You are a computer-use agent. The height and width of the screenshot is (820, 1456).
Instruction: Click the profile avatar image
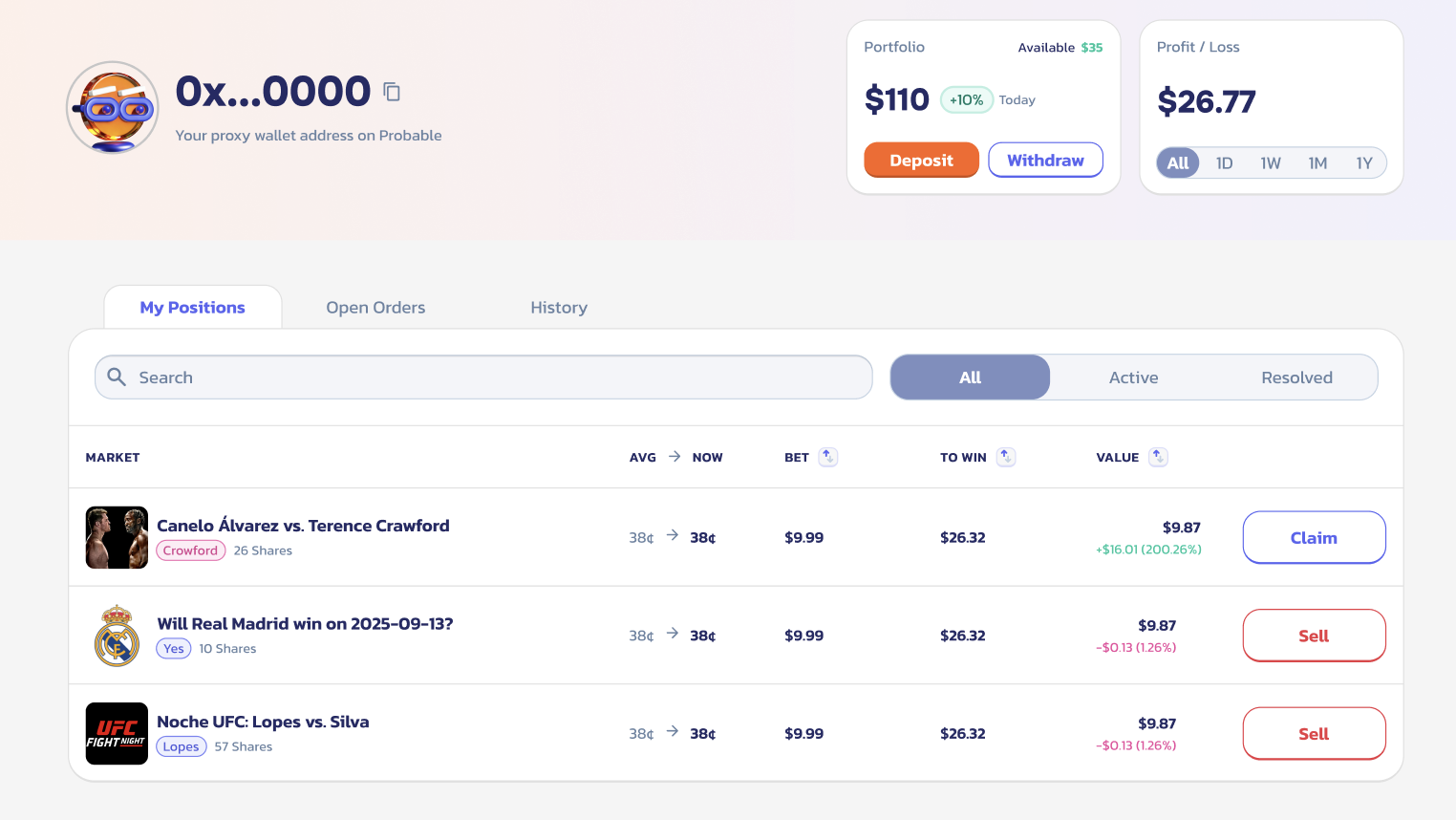coord(113,108)
